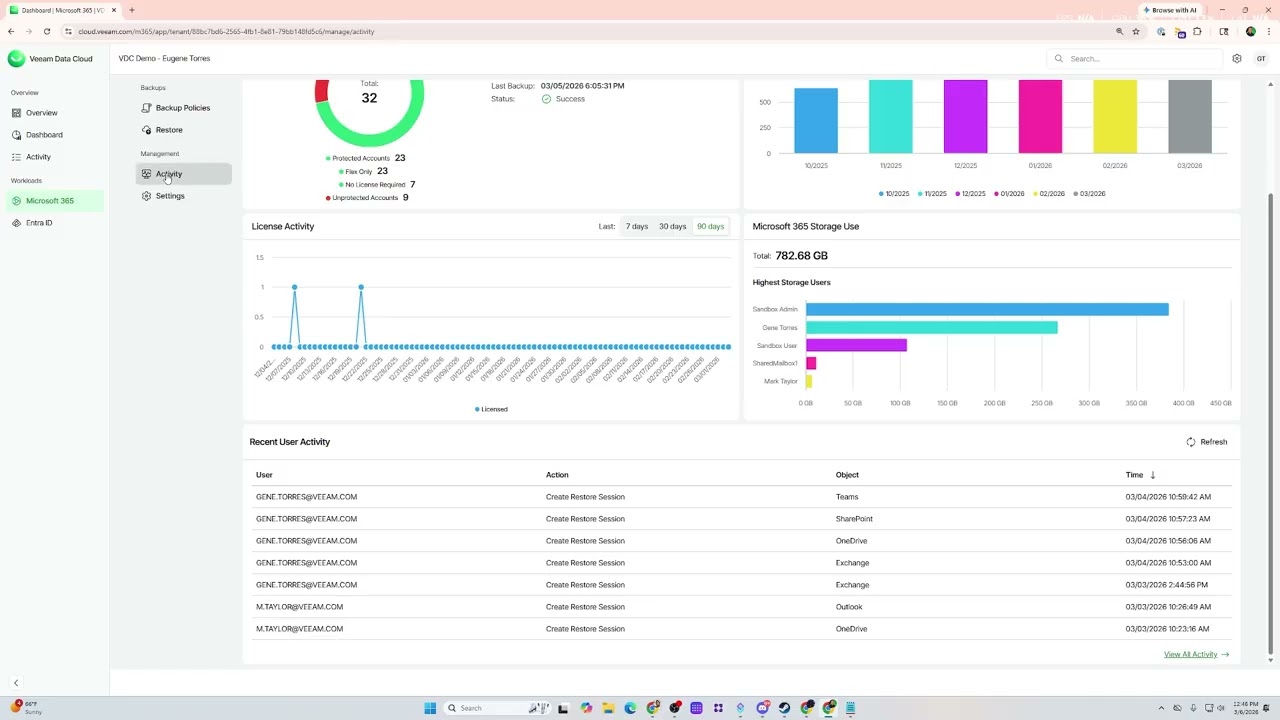Open the Windows Start menu

tap(430, 708)
